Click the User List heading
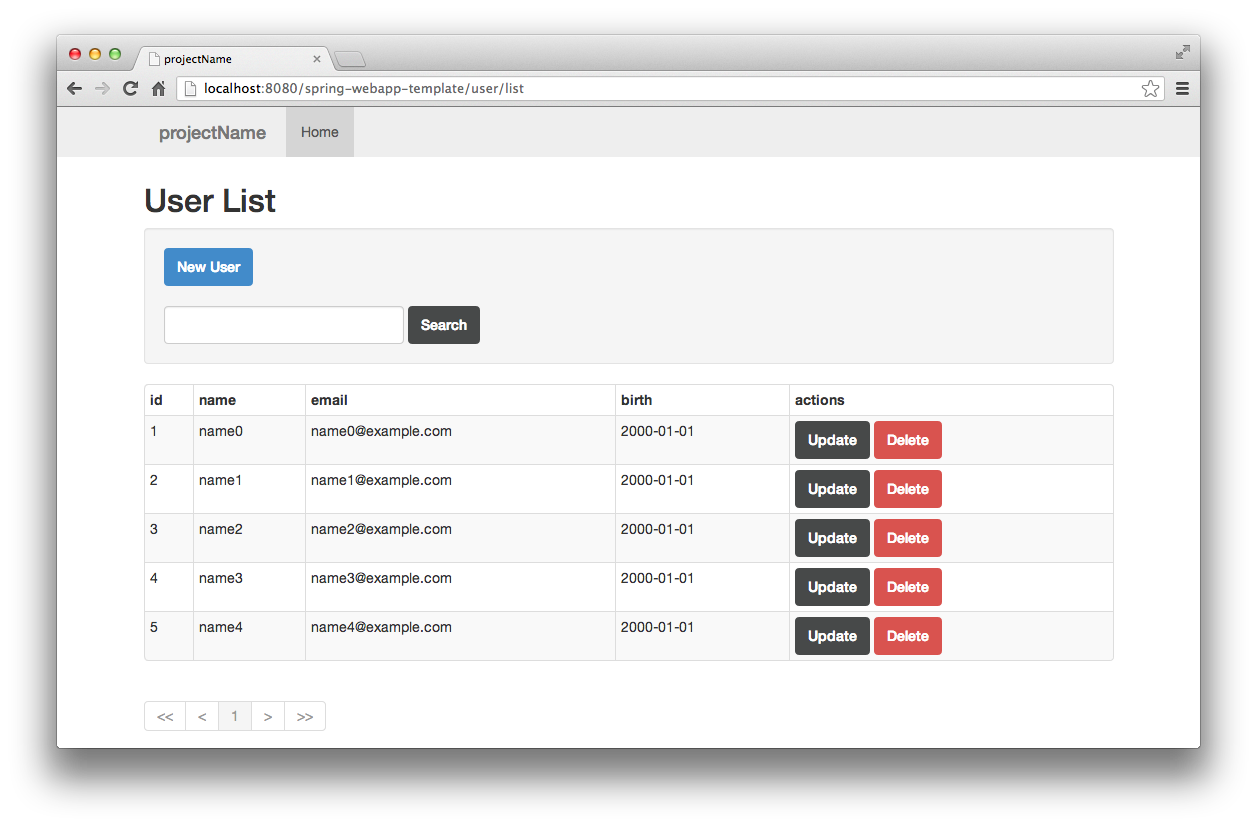This screenshot has height=827, width=1257. click(x=210, y=201)
